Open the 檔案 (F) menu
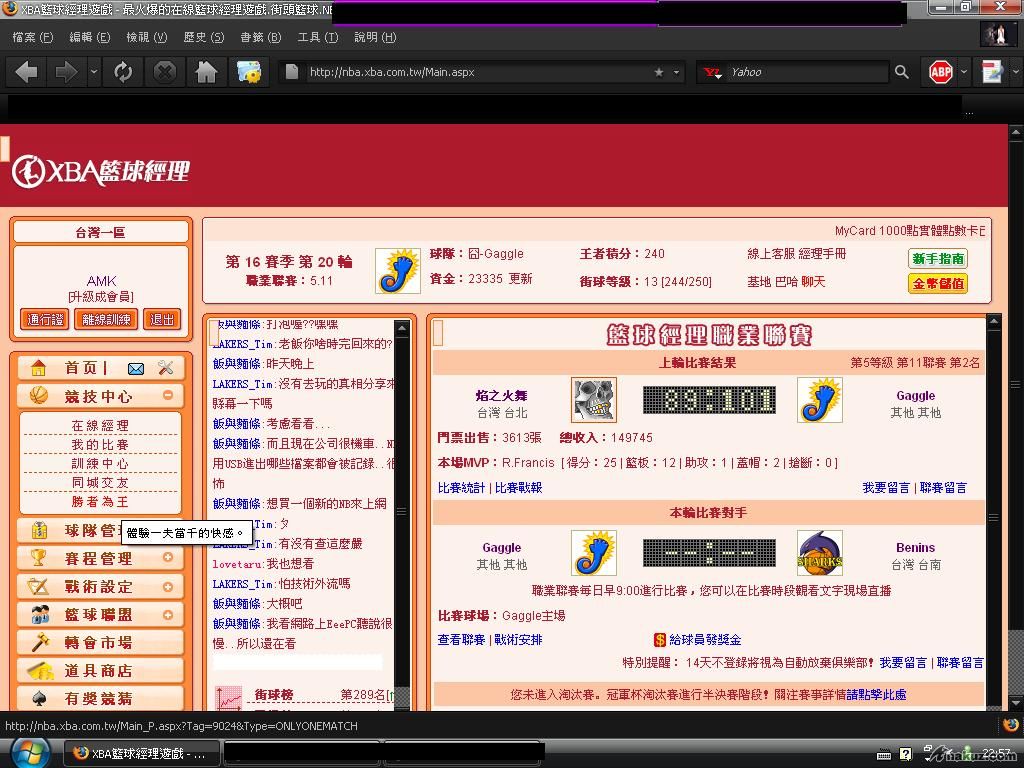The width and height of the screenshot is (1024, 768). coord(33,37)
